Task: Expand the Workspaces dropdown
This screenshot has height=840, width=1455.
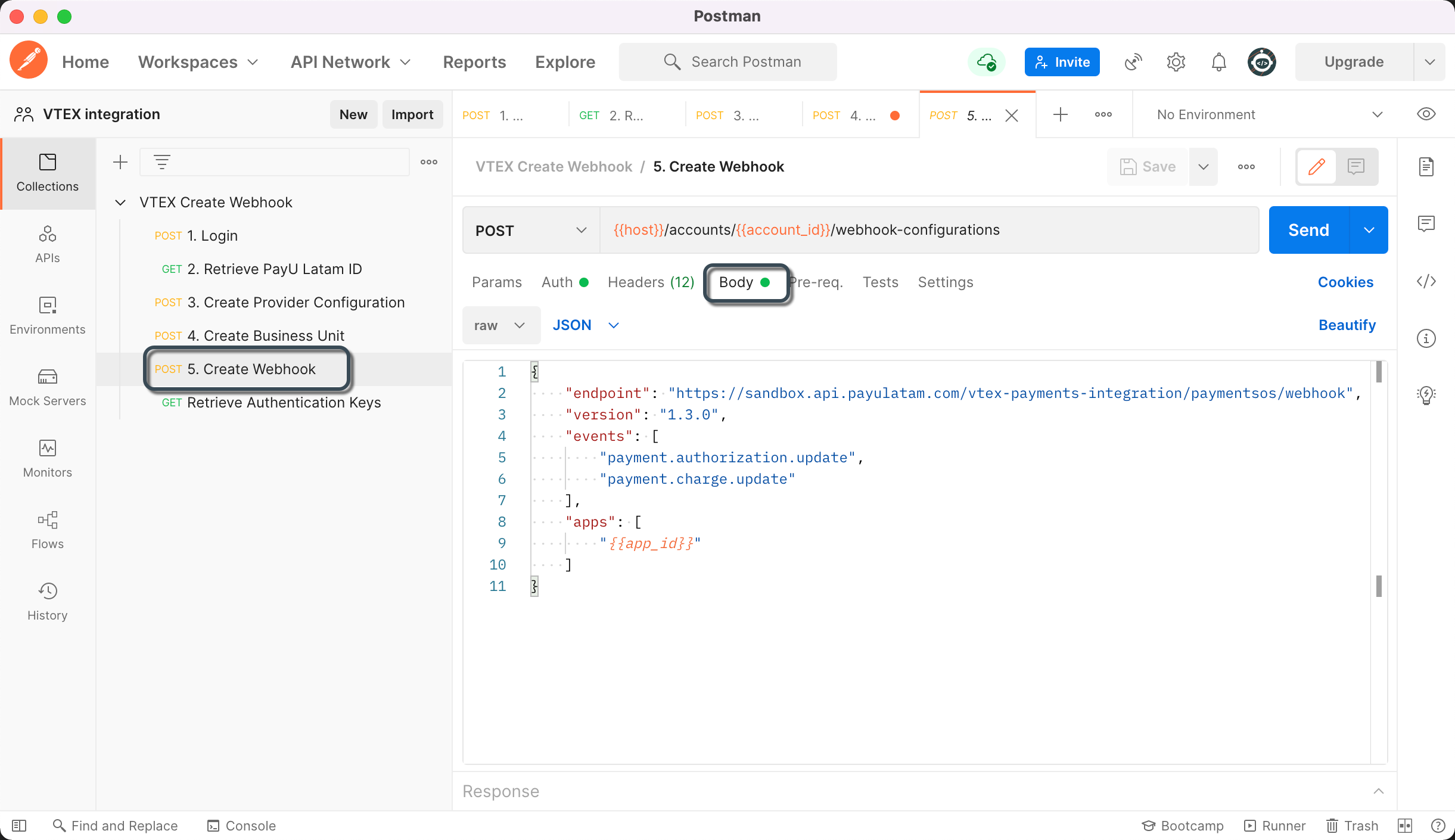Action: pos(198,62)
